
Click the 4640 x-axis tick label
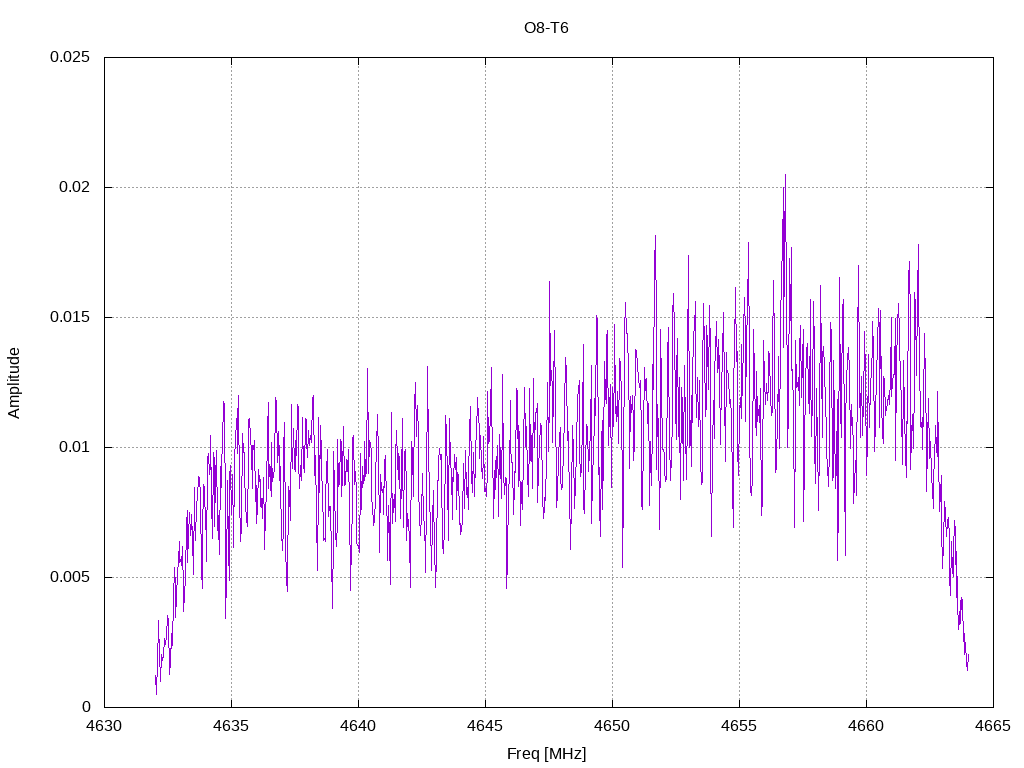(359, 726)
